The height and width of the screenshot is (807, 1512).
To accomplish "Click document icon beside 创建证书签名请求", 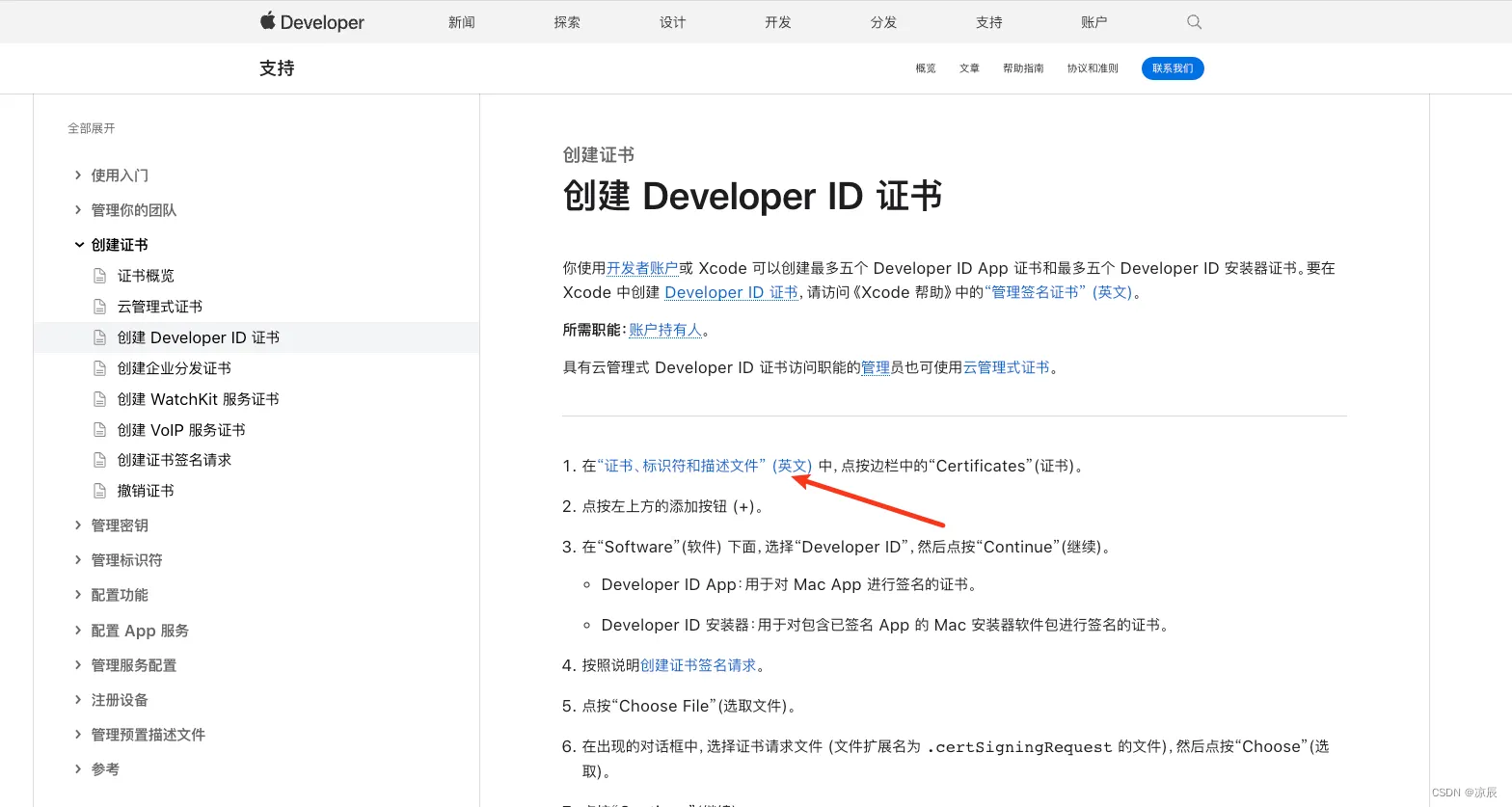I will click(x=99, y=460).
